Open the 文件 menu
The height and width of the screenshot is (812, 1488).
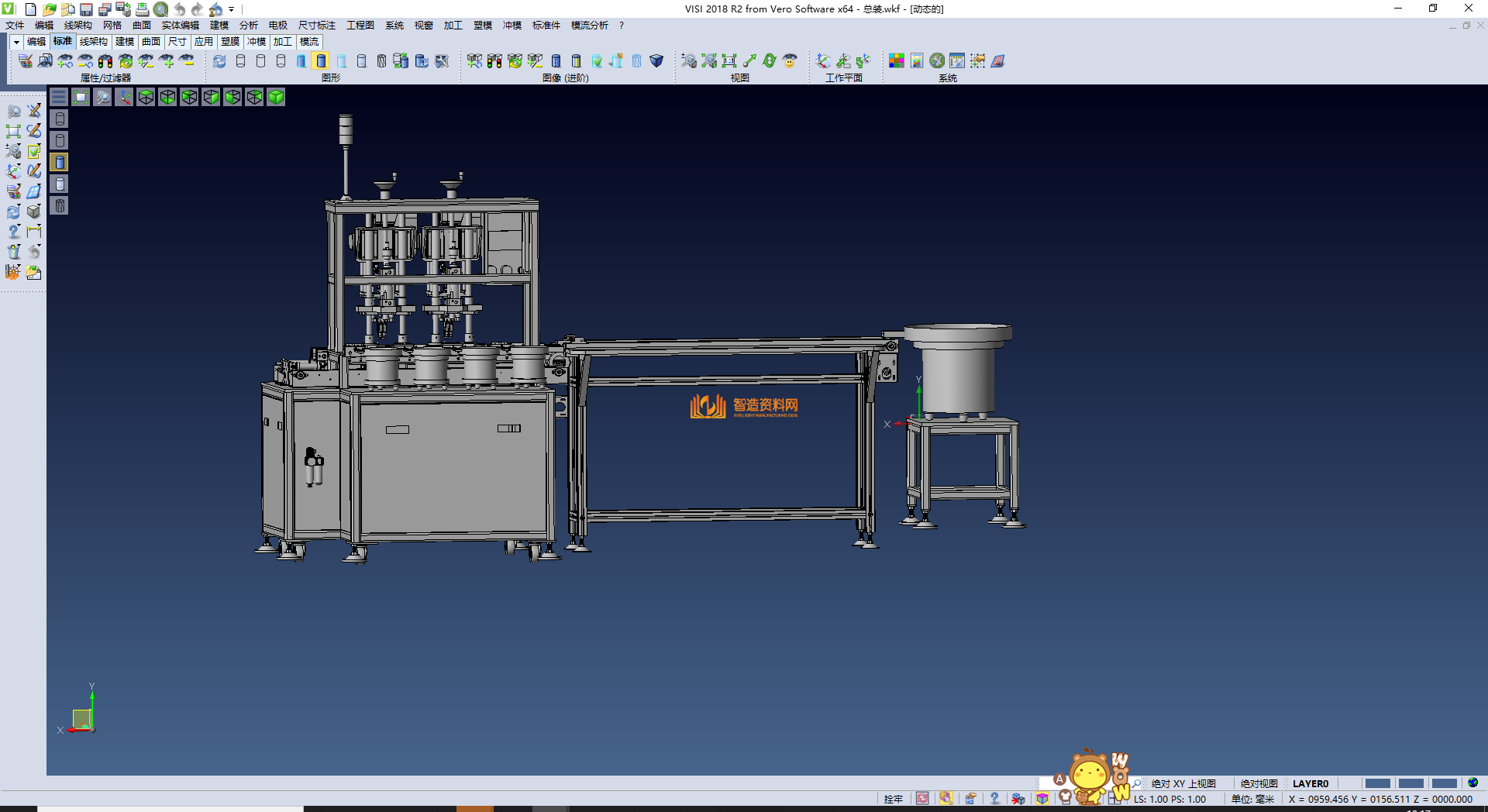click(15, 26)
